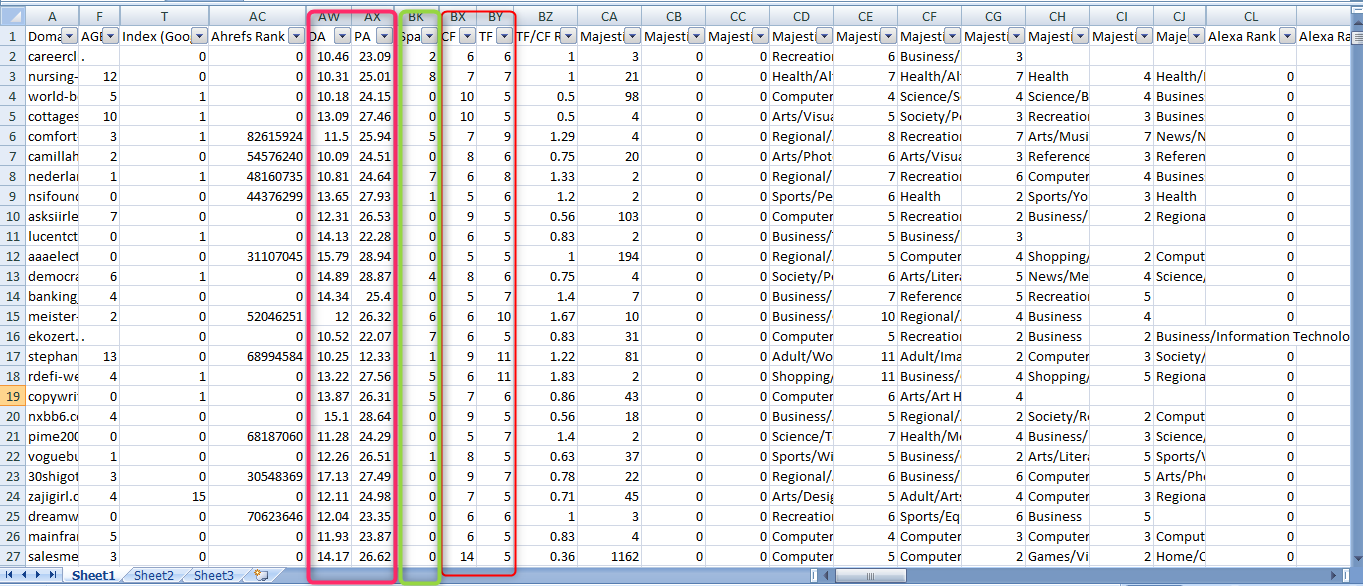Switch to Sheet2 tab
Image resolution: width=1363 pixels, height=586 pixels.
153,575
